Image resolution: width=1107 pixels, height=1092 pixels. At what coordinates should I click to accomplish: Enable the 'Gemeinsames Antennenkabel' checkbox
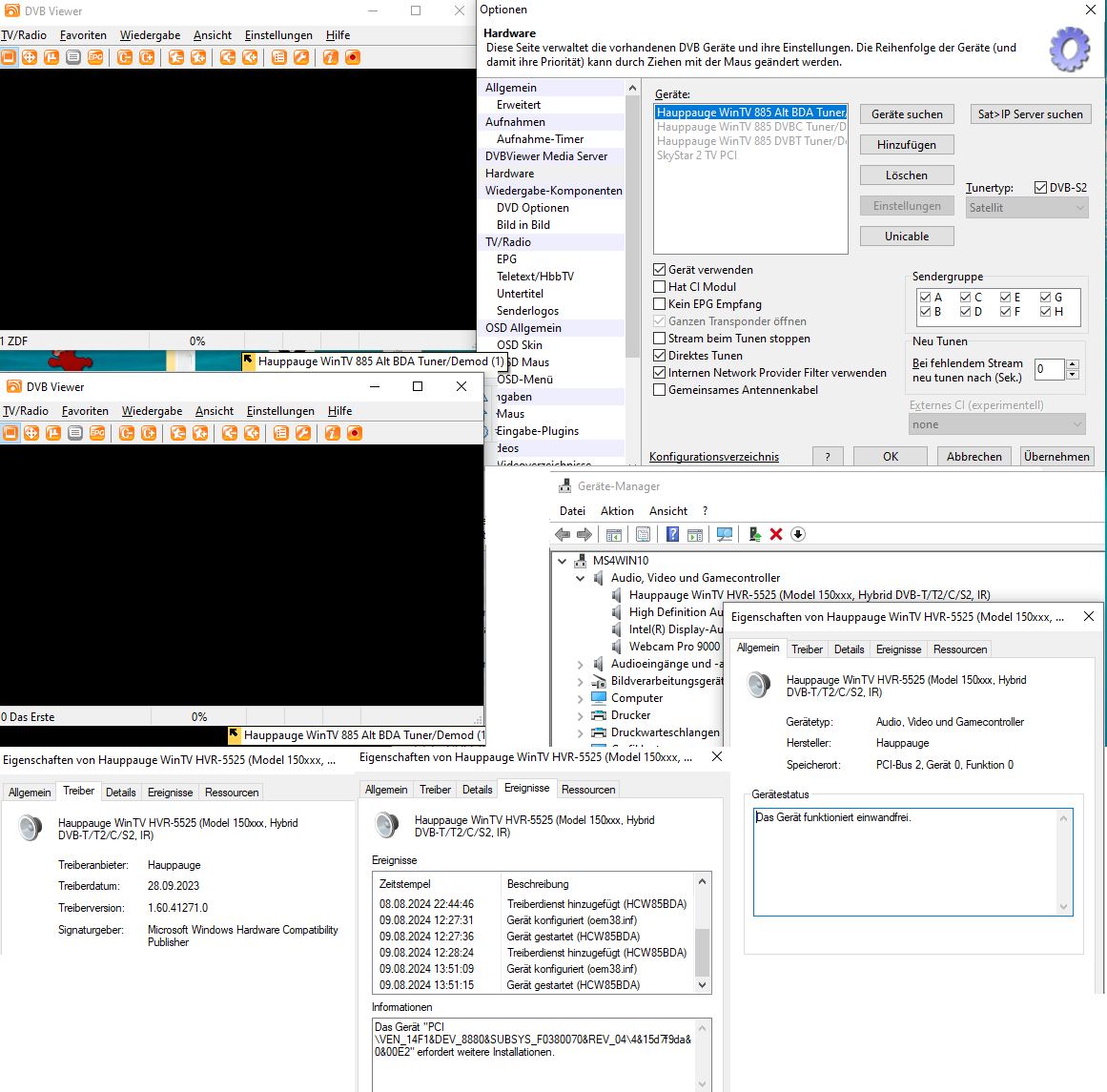[660, 390]
